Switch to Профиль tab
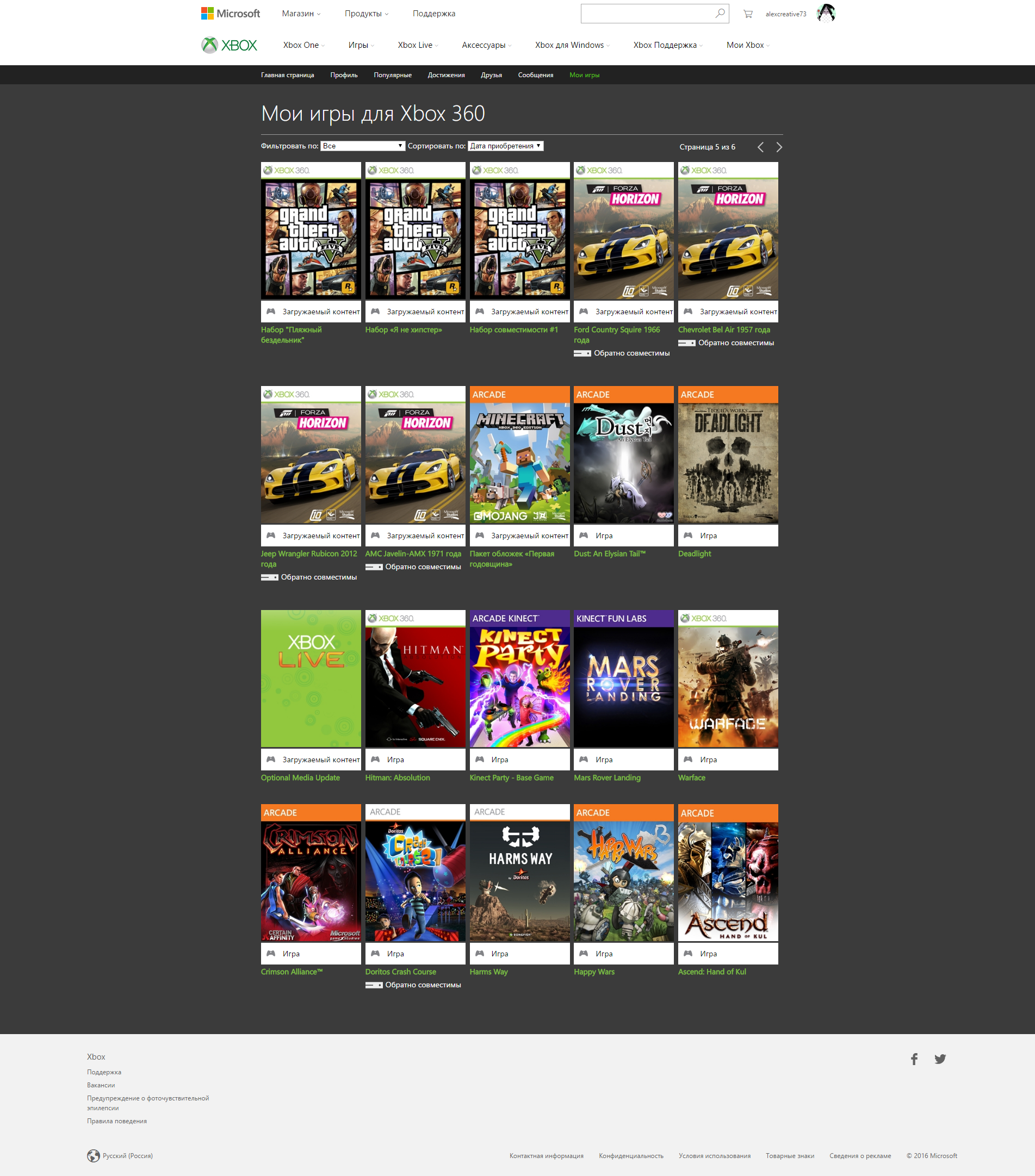Screen dimensions: 1035x1176 pyautogui.click(x=344, y=75)
